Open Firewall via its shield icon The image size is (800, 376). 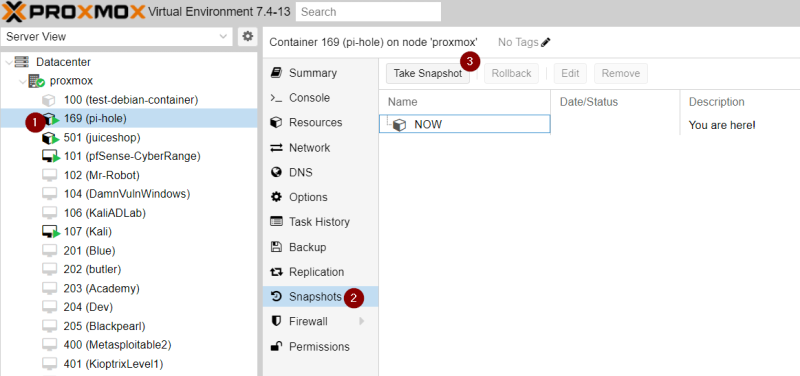276,321
